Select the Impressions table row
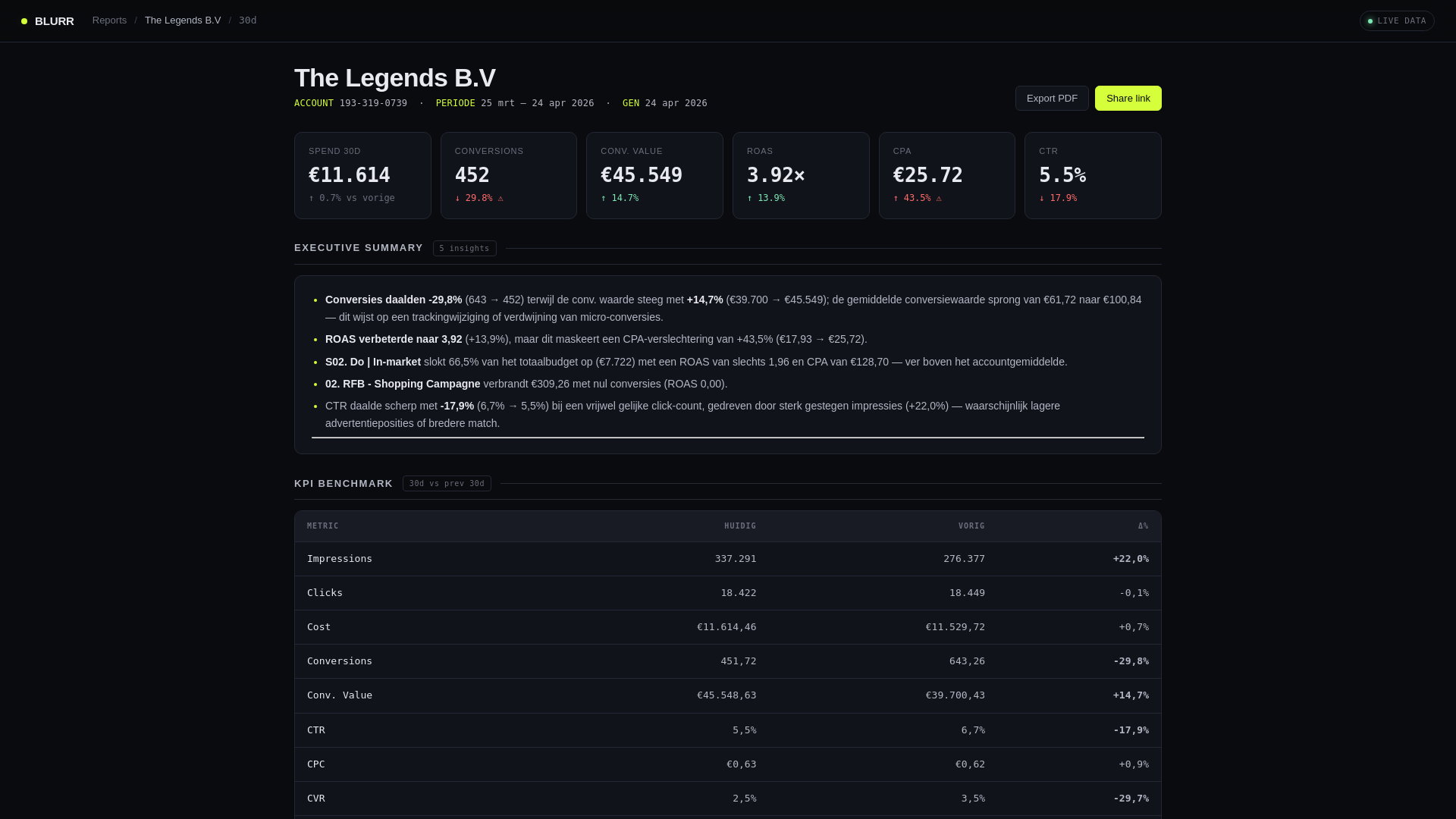Viewport: 1456px width, 819px height. (728, 559)
